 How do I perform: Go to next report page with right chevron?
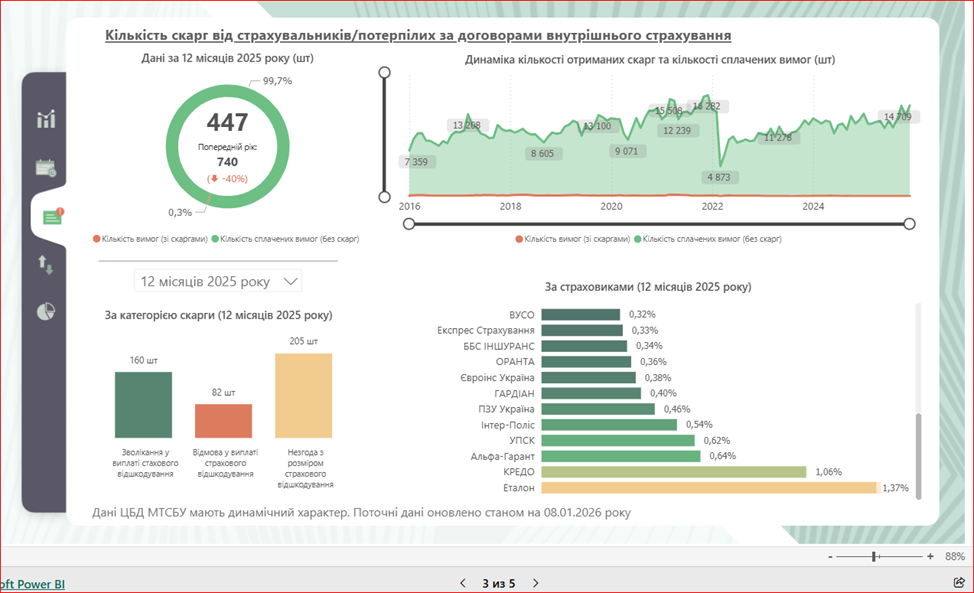[x=536, y=583]
